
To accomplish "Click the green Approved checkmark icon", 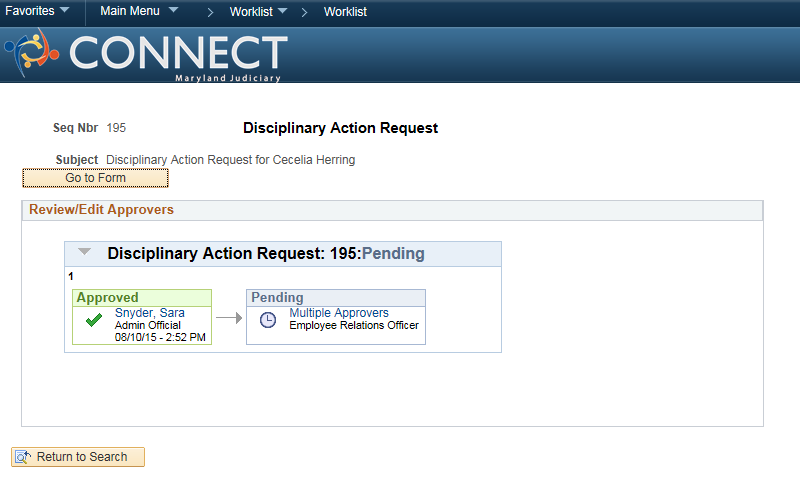I will pos(94,320).
